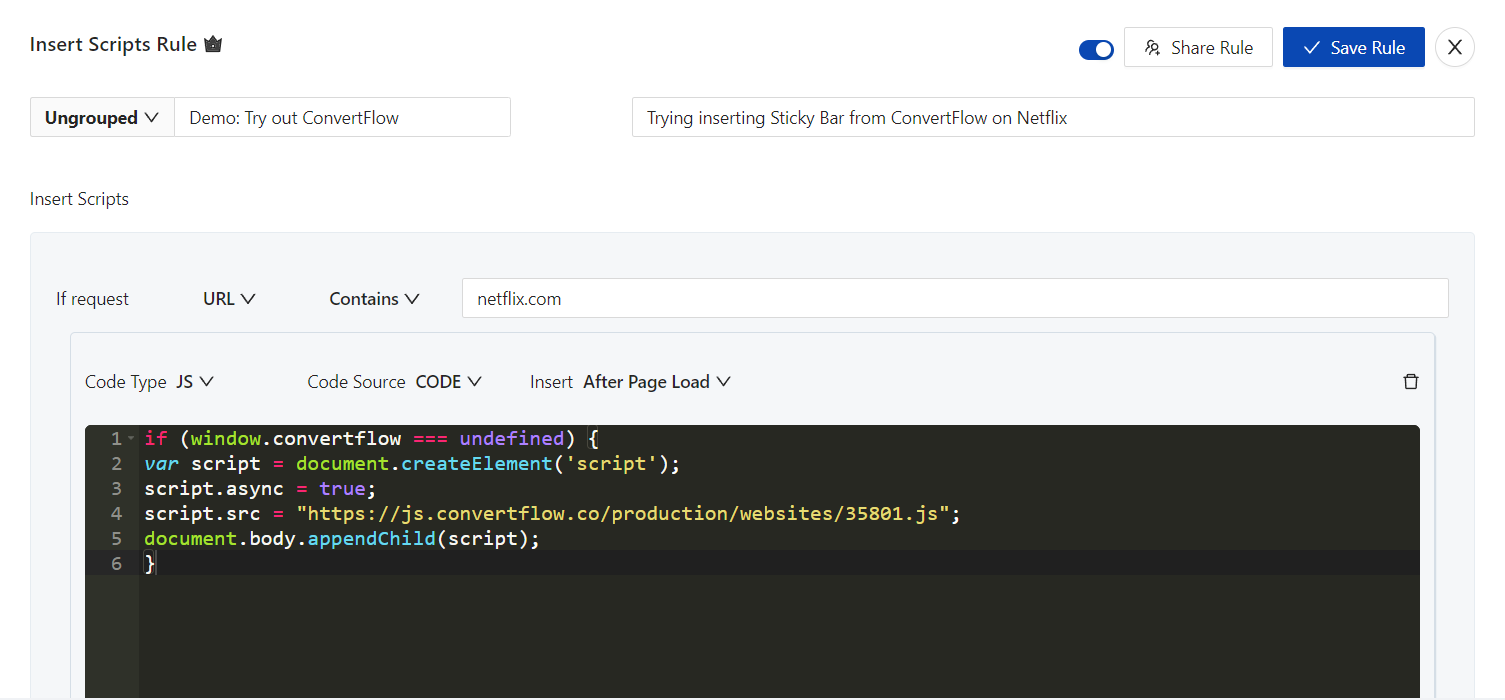
Task: Change the Code Type JS dropdown
Action: point(195,382)
